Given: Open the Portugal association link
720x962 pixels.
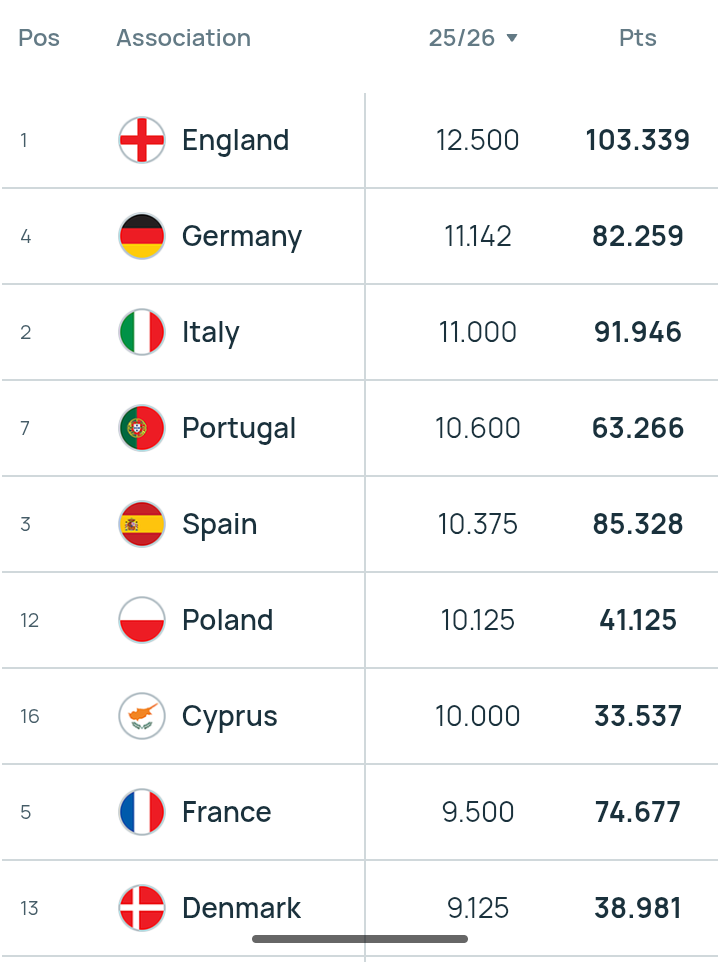Looking at the screenshot, I should (x=239, y=428).
